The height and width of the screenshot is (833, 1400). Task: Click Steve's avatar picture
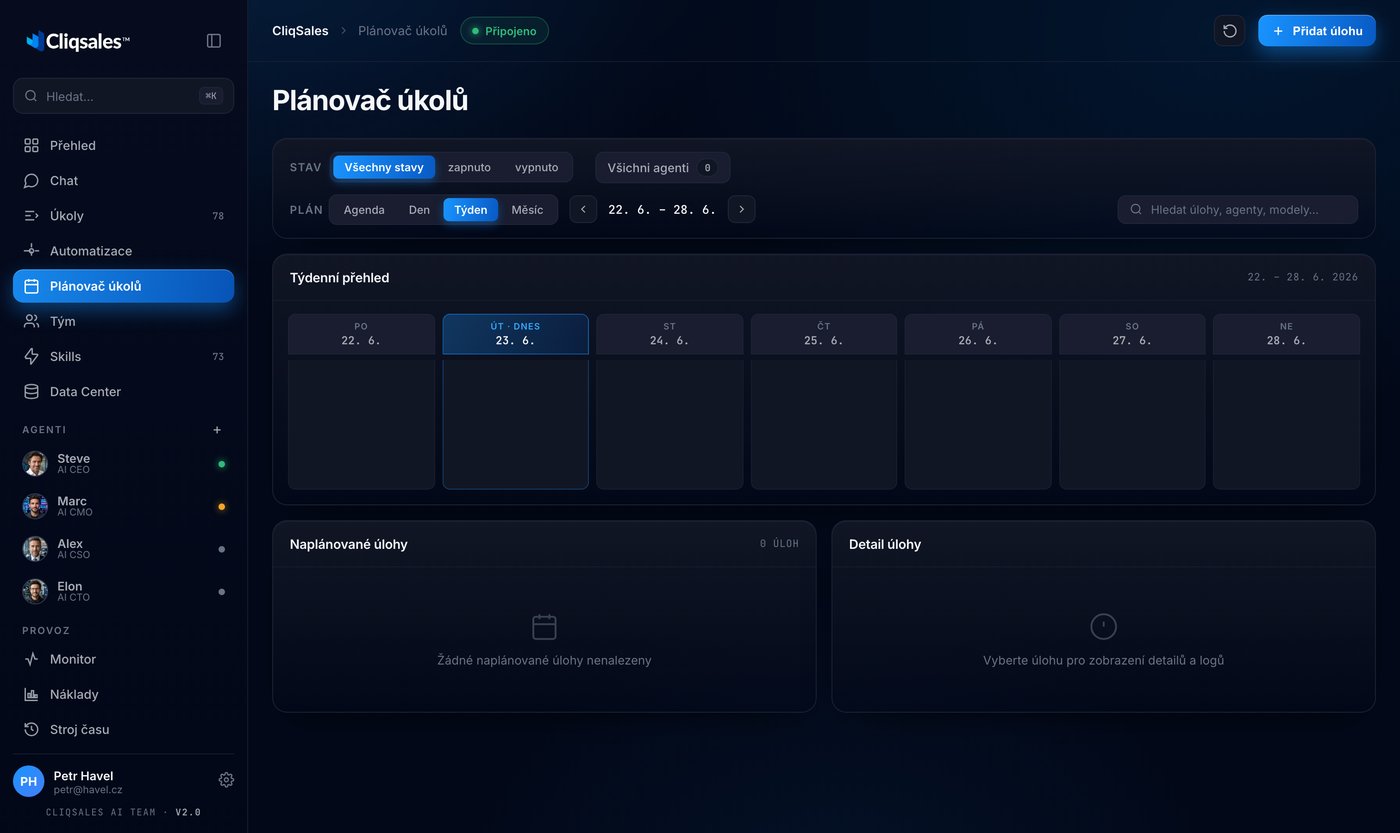35,464
